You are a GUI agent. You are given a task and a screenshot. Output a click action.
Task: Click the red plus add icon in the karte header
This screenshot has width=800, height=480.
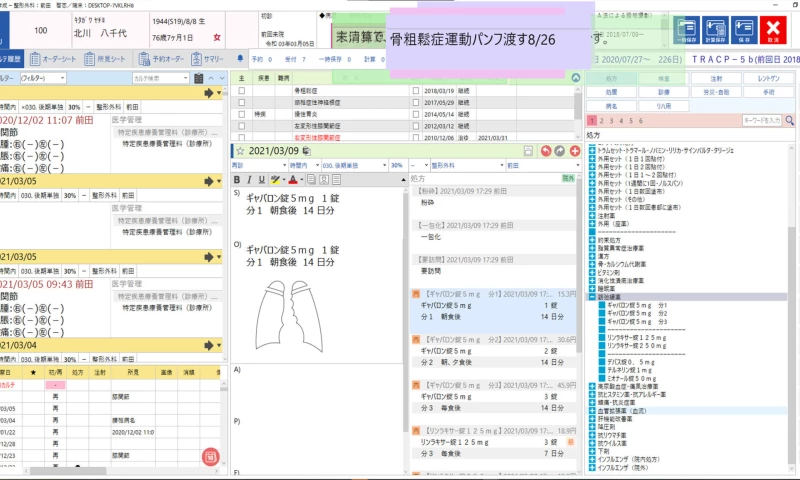(574, 151)
